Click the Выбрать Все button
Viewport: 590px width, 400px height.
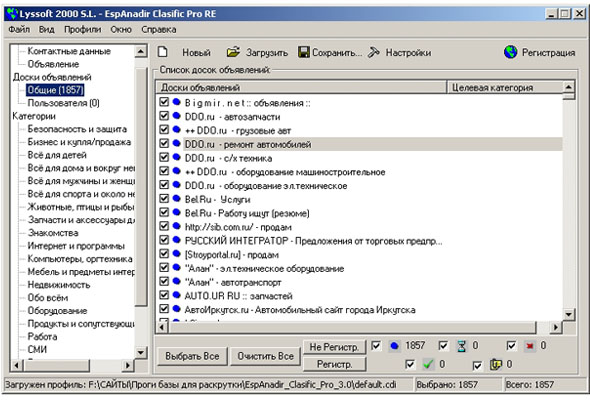pos(192,356)
